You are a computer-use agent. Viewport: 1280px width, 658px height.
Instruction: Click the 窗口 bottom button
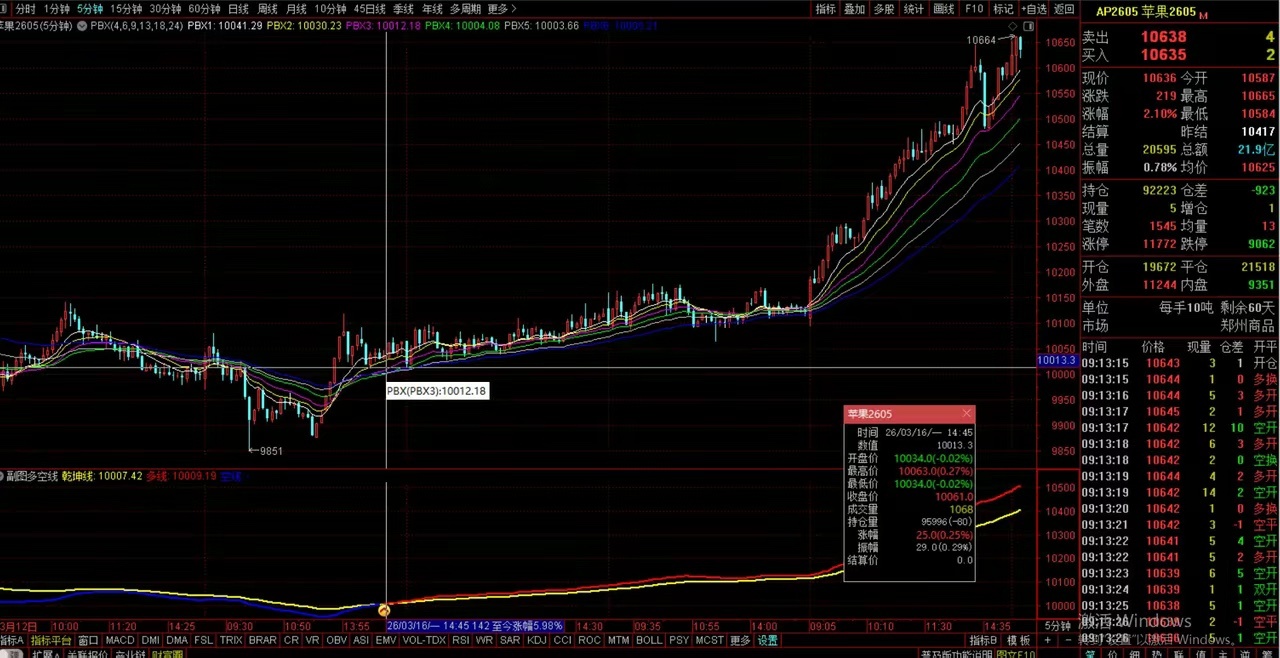pyautogui.click(x=88, y=640)
